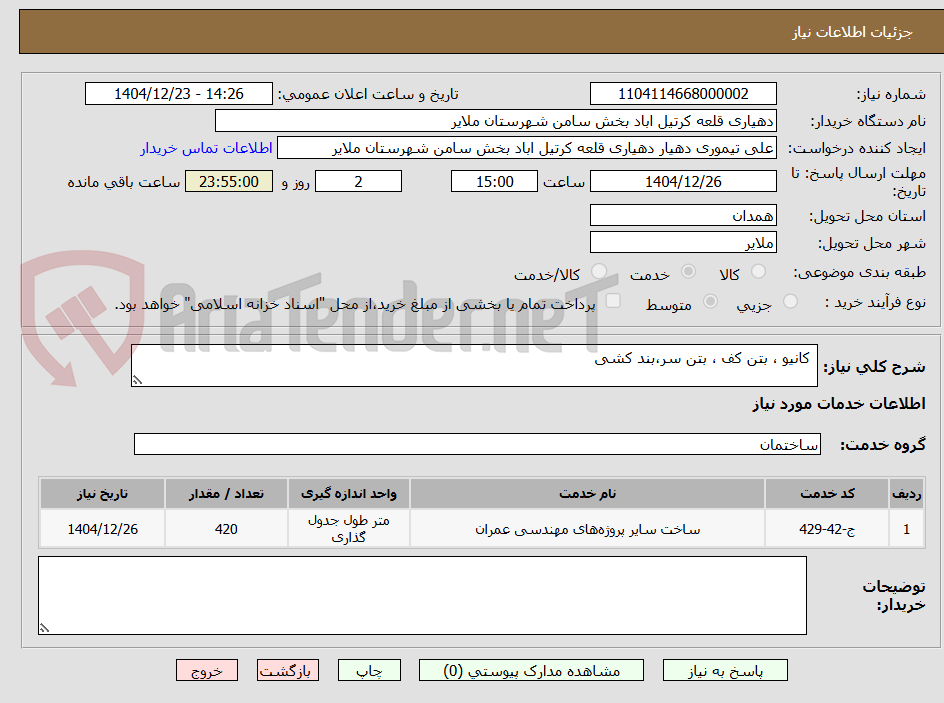The height and width of the screenshot is (703, 944).
Task: Open buyer contact info link
Action: (206, 148)
